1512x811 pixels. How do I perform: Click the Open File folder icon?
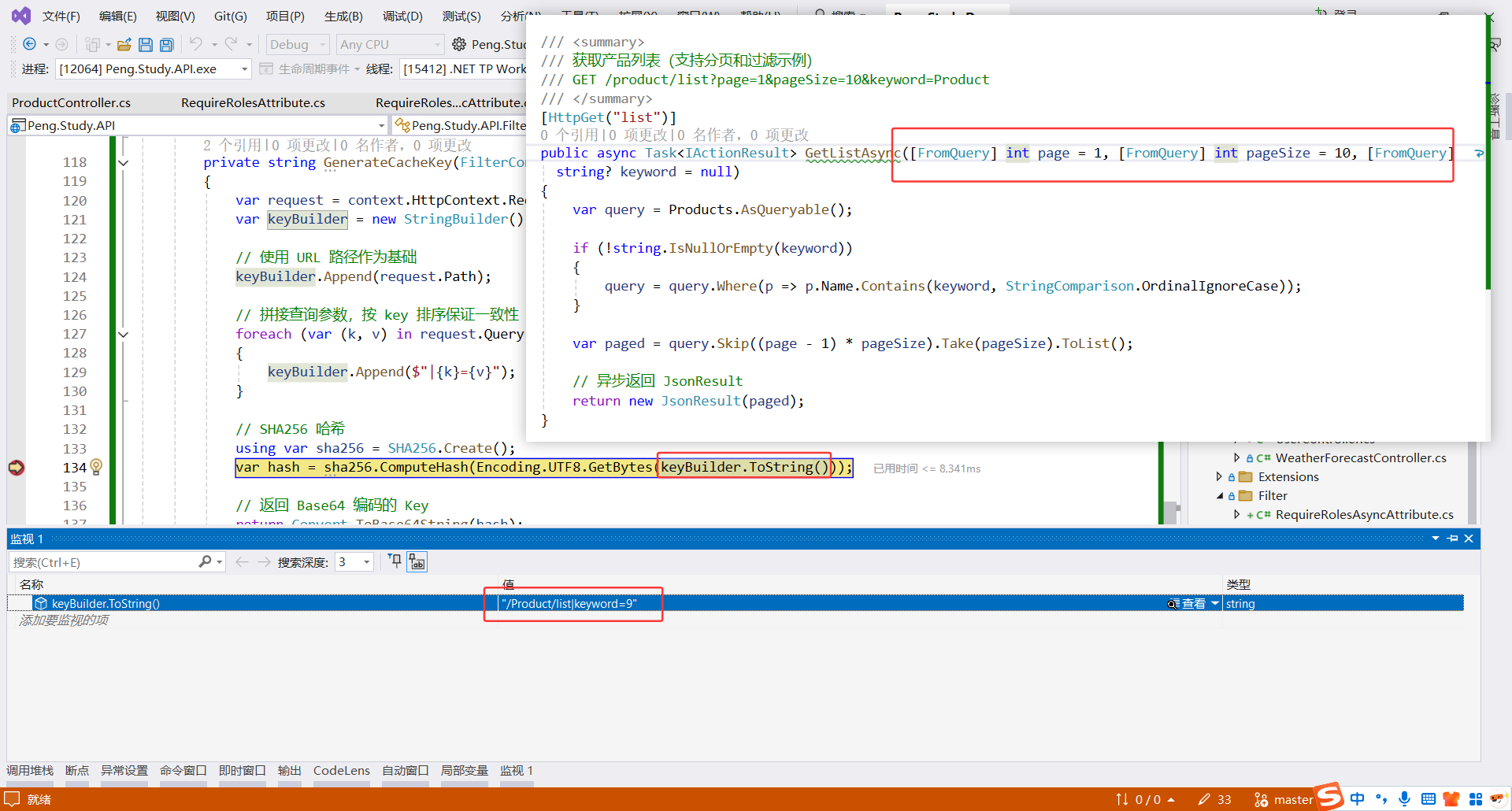tap(124, 45)
